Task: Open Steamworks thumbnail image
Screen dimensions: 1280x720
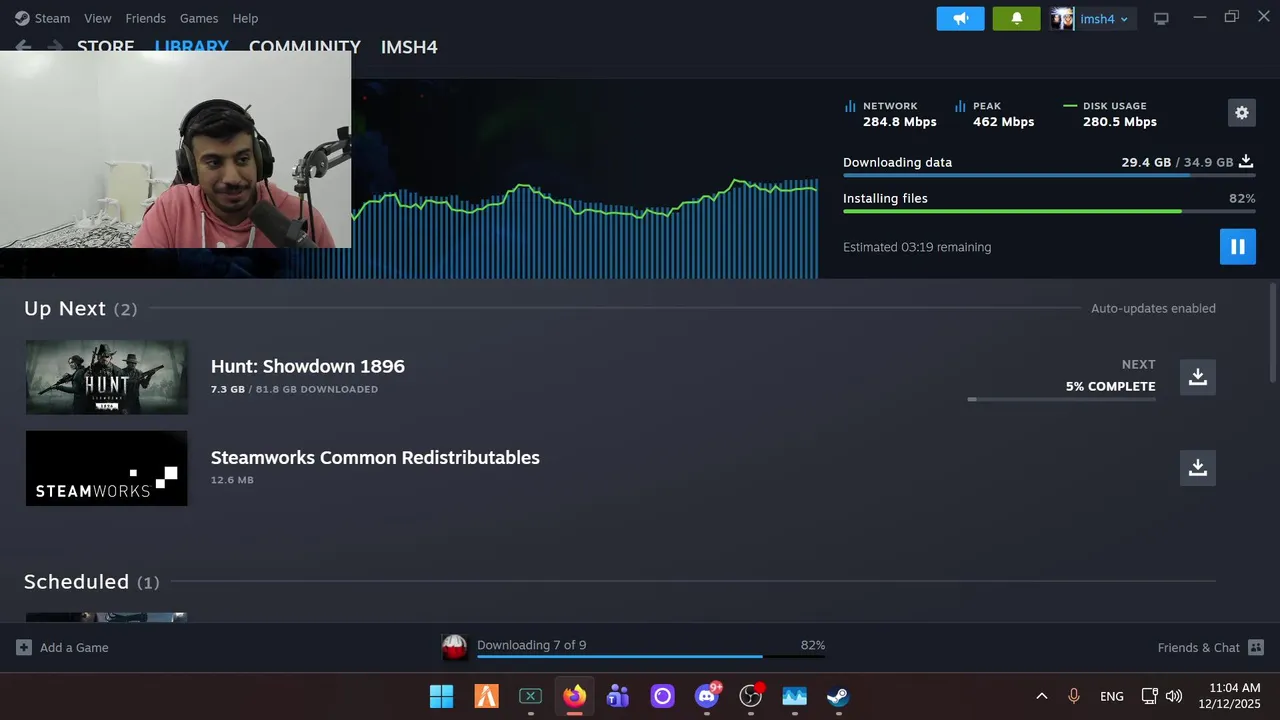Action: click(107, 468)
